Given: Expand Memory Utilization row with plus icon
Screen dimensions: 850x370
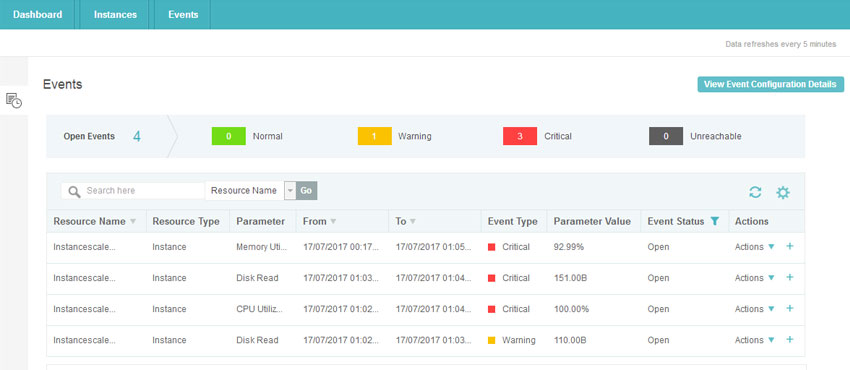Looking at the screenshot, I should (790, 246).
